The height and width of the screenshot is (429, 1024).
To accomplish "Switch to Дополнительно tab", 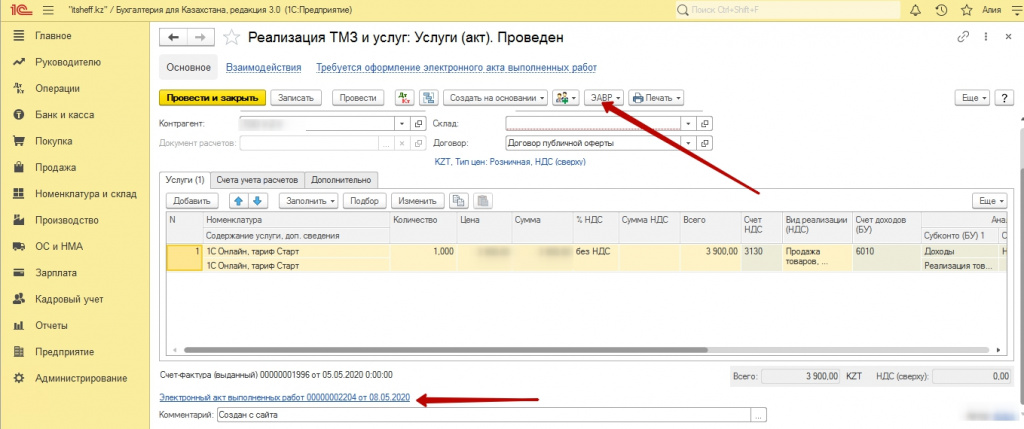I will 341,180.
